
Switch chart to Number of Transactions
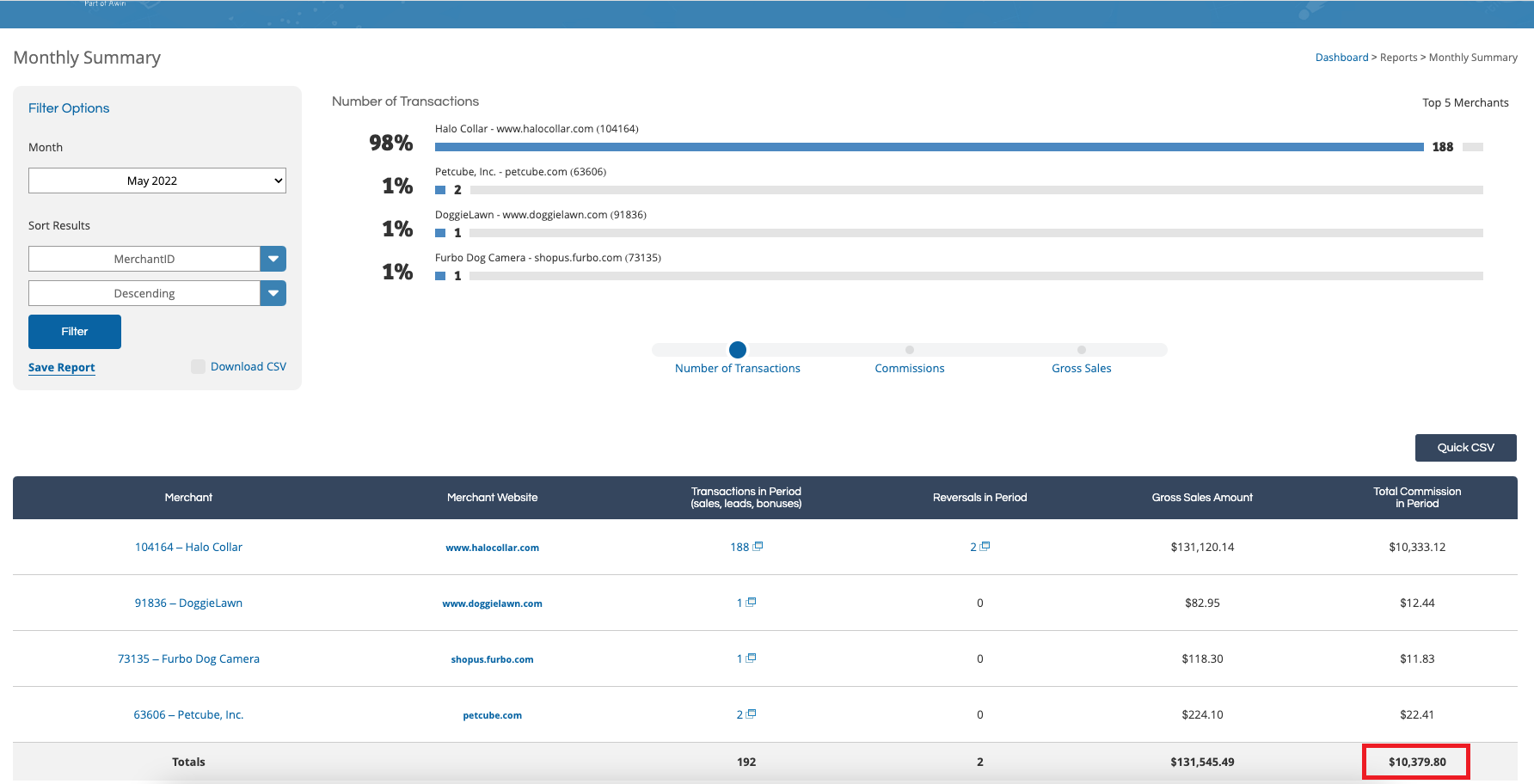[x=738, y=368]
